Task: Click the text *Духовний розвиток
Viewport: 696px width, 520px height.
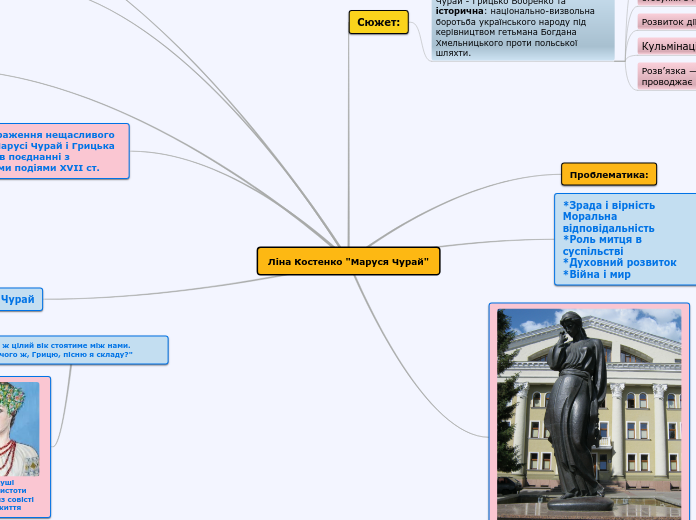Action: tap(620, 262)
